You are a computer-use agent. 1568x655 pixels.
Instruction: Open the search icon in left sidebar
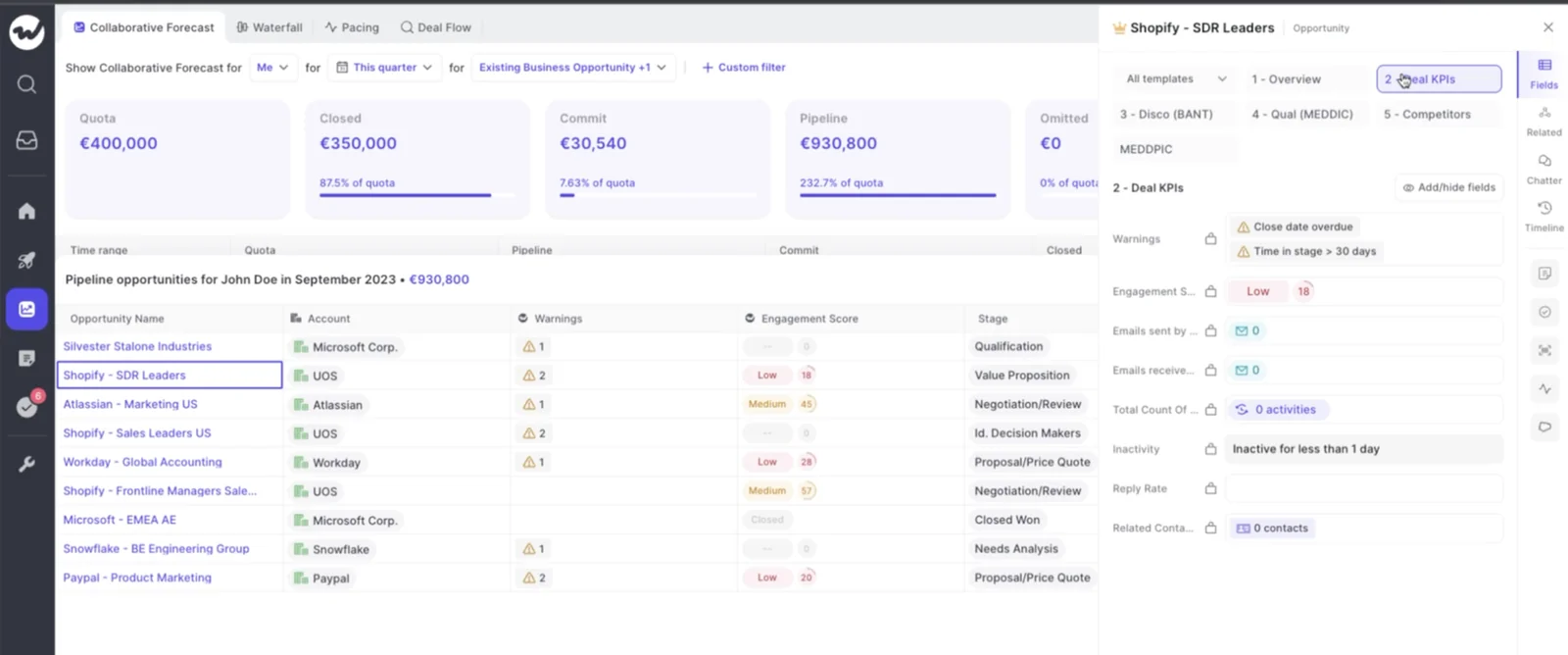26,84
